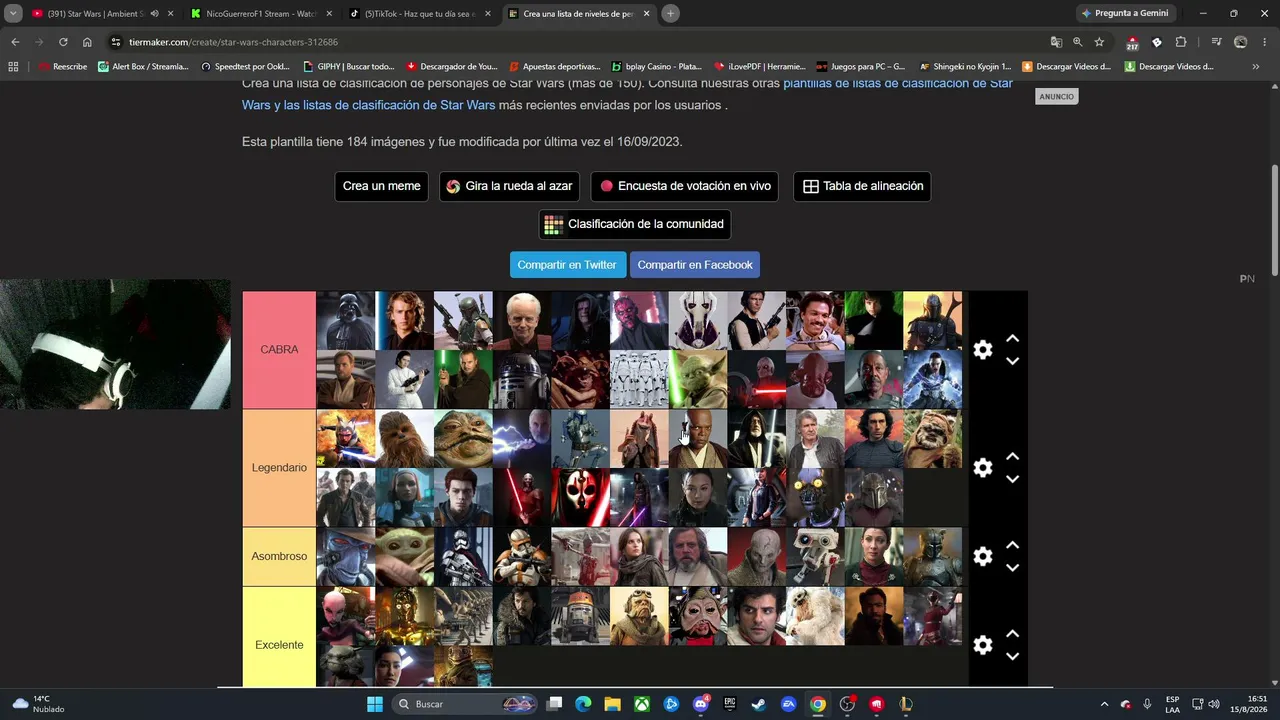Open the Windows Start menu
The width and height of the screenshot is (1280, 720).
[375, 704]
